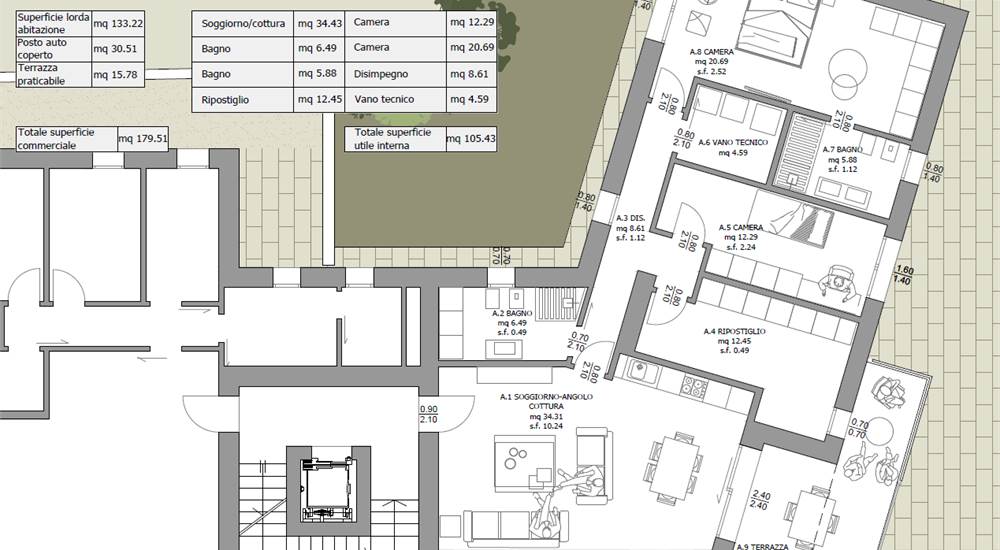Select the round terrace table
The width and height of the screenshot is (1000, 550).
point(878,433)
